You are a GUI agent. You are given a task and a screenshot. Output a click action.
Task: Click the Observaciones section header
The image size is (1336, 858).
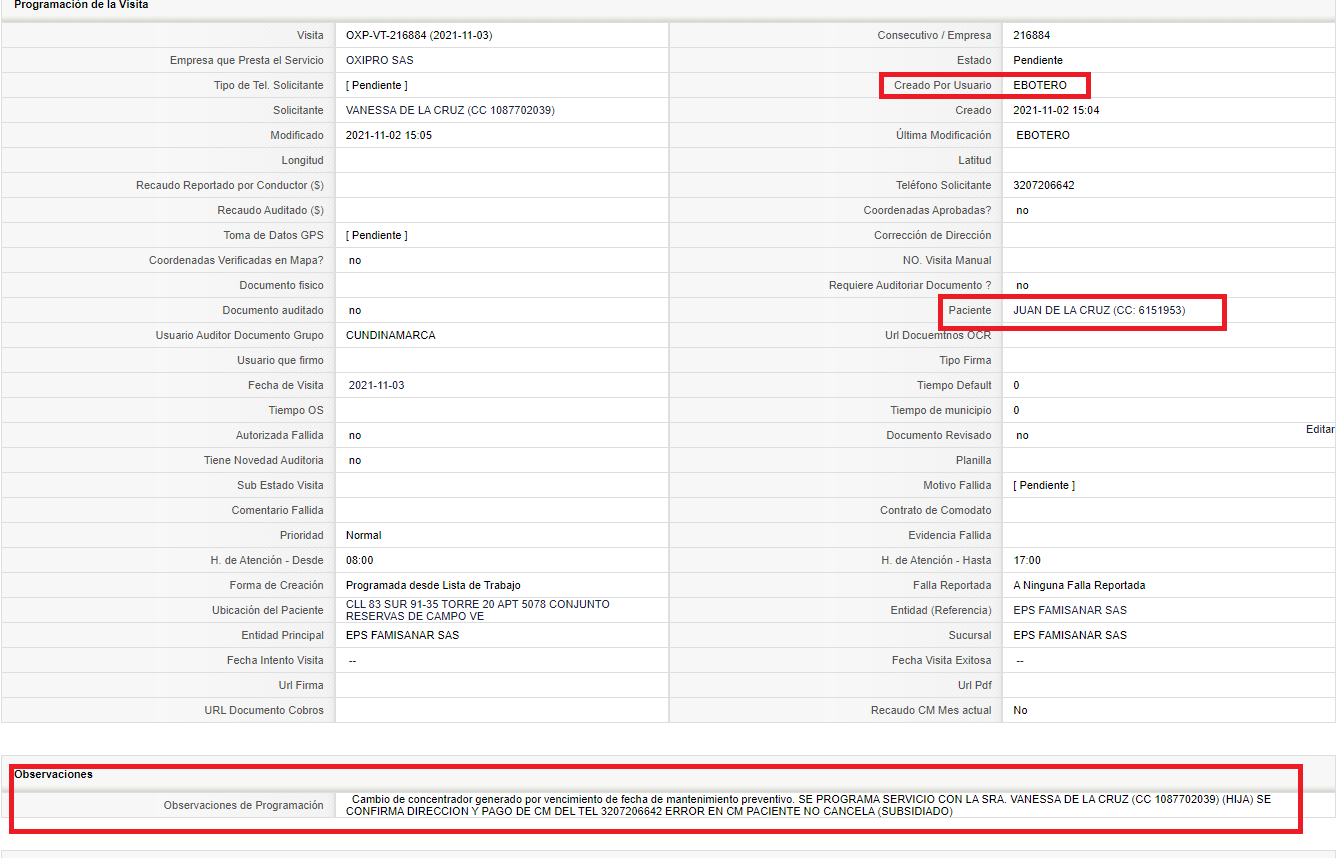coord(53,774)
